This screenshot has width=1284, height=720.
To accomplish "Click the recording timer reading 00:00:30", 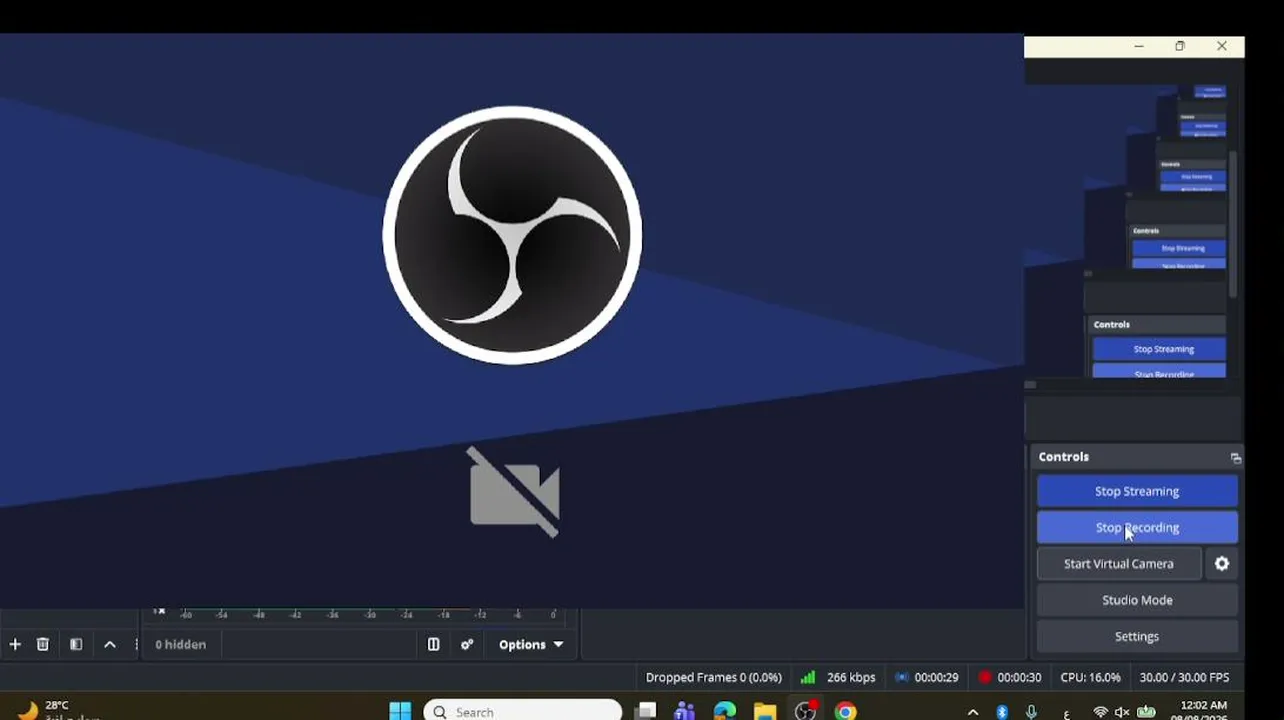I will point(1019,677).
